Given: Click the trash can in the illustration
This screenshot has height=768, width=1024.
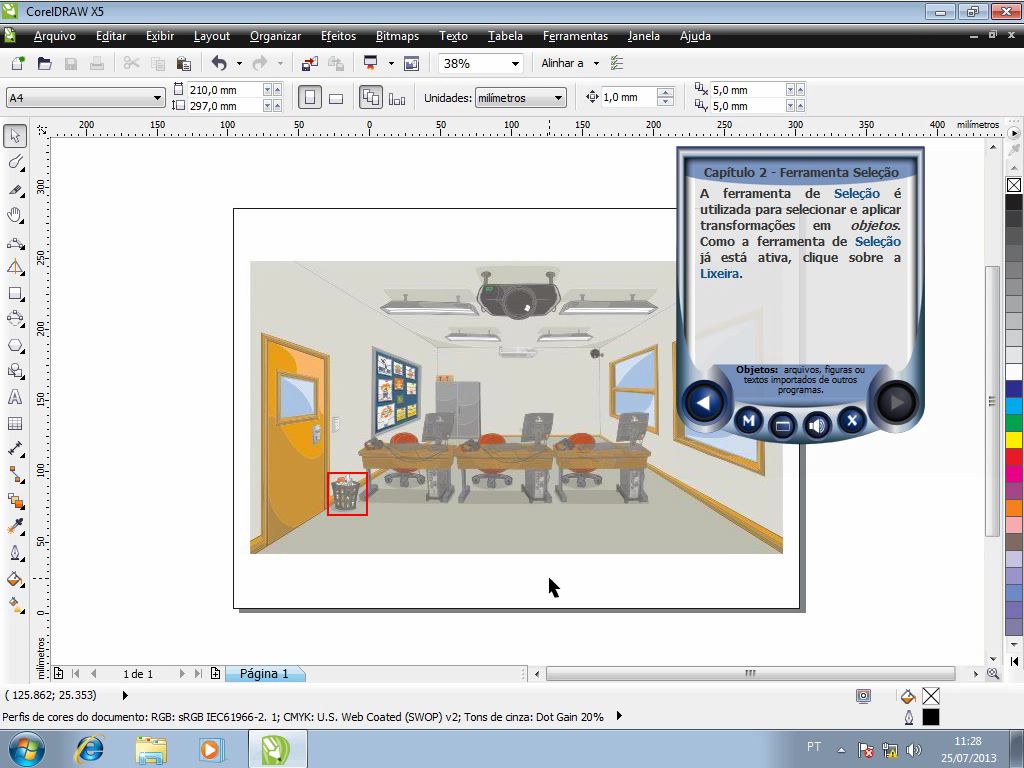Looking at the screenshot, I should tap(347, 494).
